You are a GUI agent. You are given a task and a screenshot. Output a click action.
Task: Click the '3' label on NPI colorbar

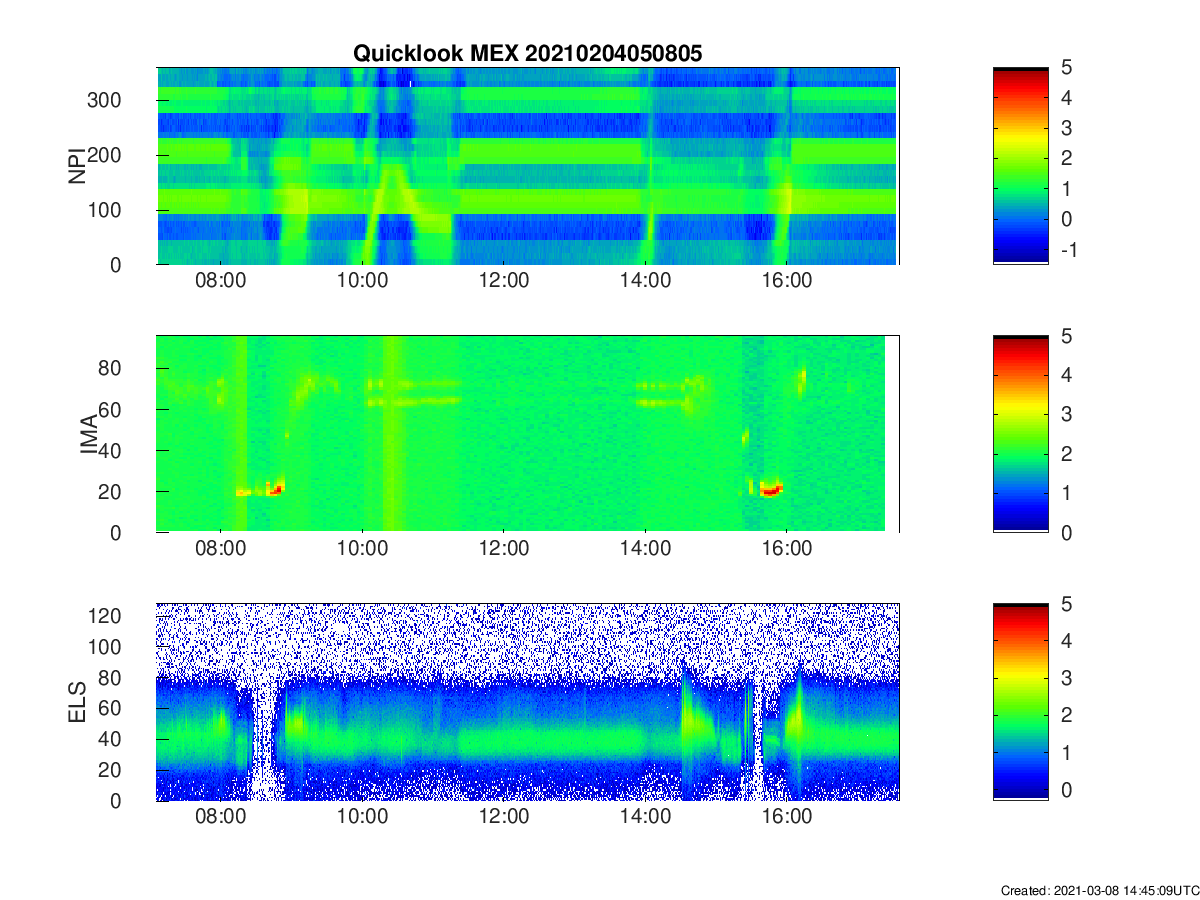tap(1066, 128)
